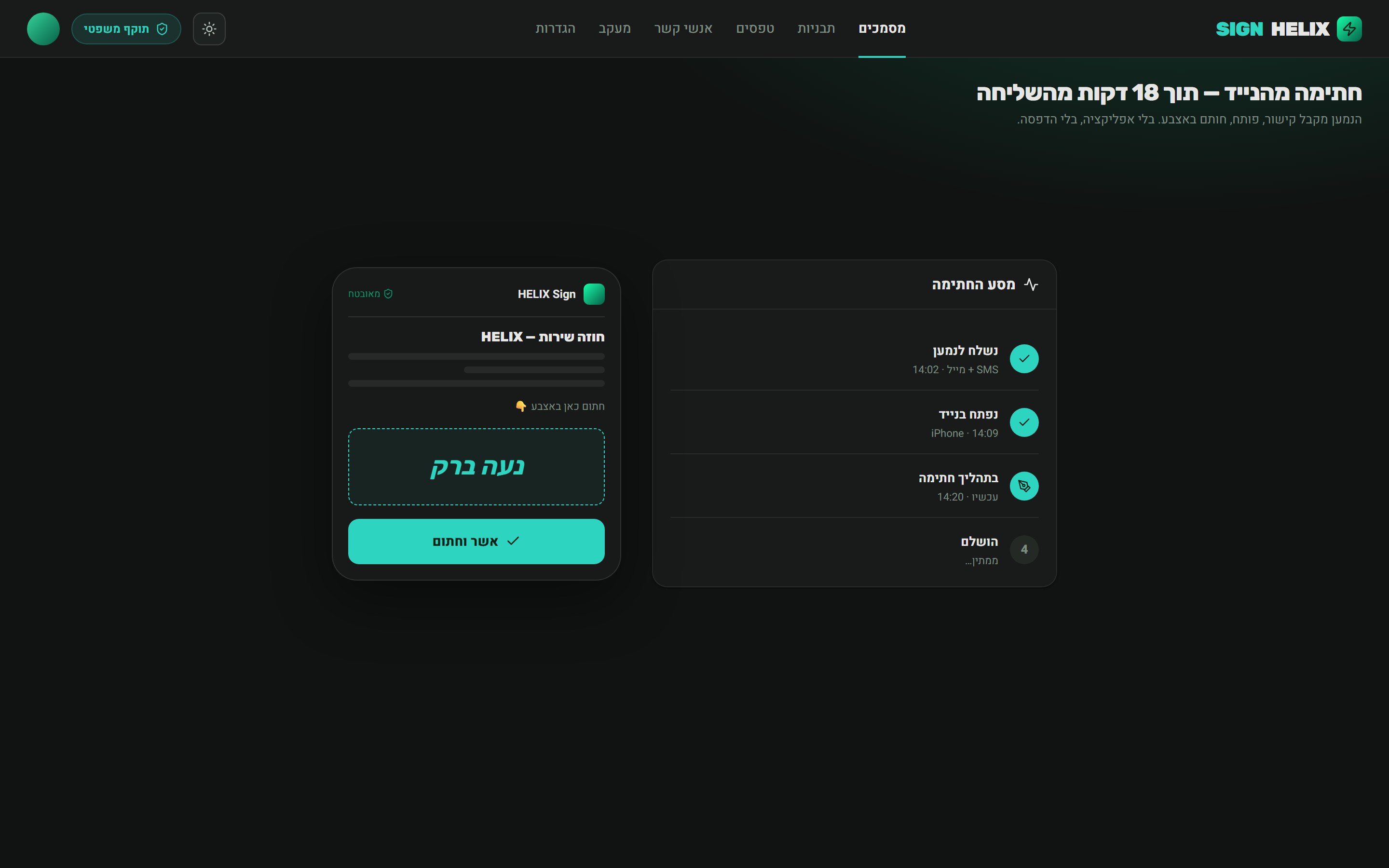This screenshot has height=868, width=1389.
Task: Click the מאובטח secure label
Action: pyautogui.click(x=364, y=294)
